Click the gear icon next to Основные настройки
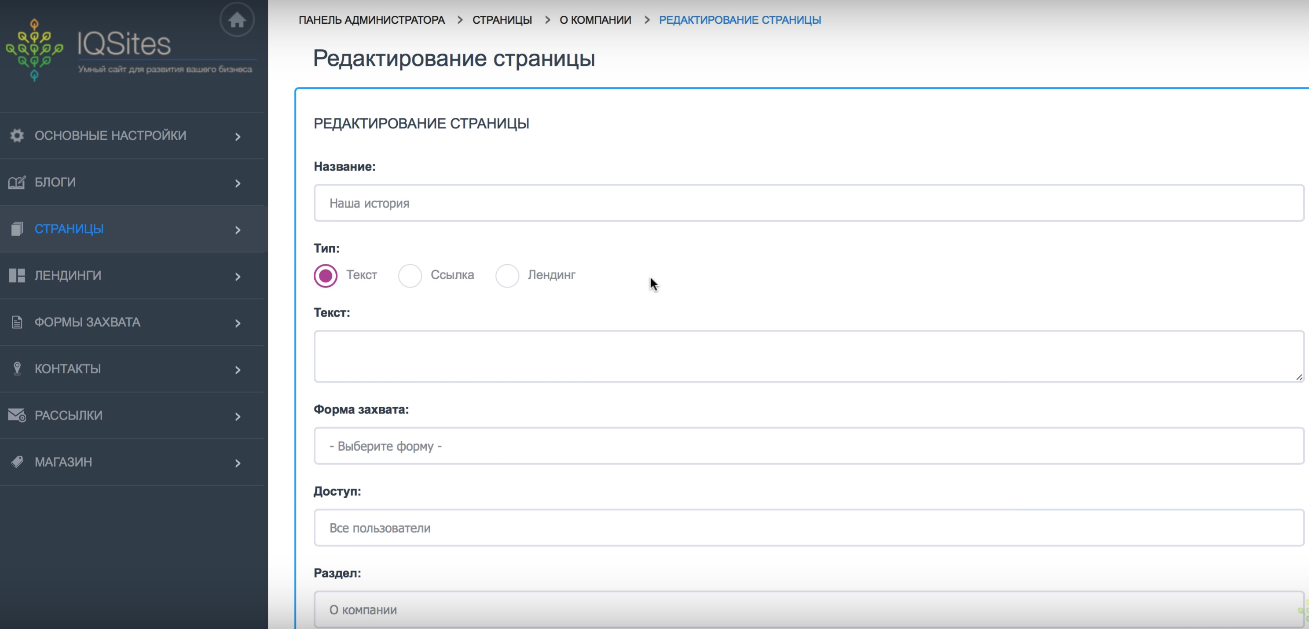 tap(16, 135)
